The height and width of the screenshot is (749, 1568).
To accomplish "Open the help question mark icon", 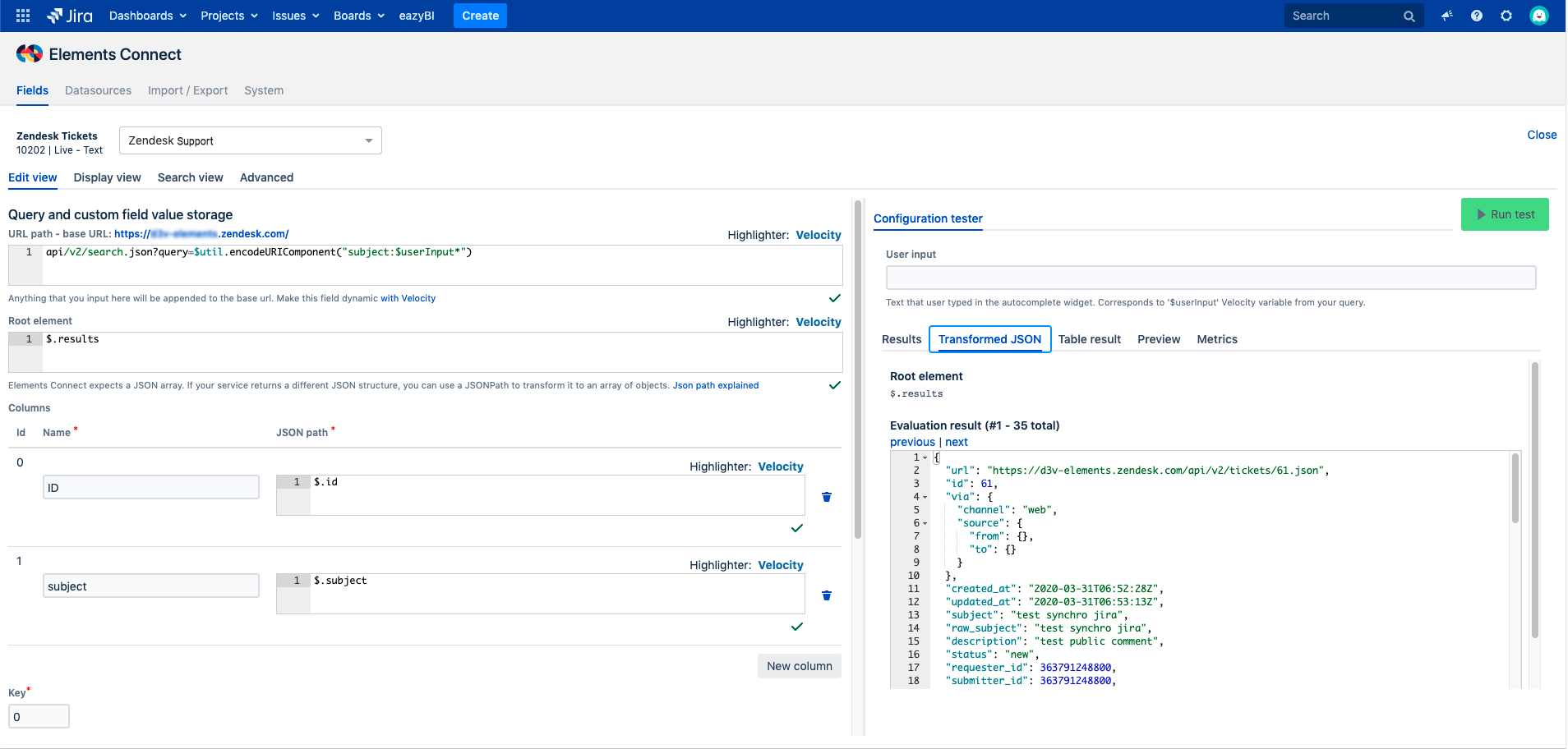I will click(1477, 16).
